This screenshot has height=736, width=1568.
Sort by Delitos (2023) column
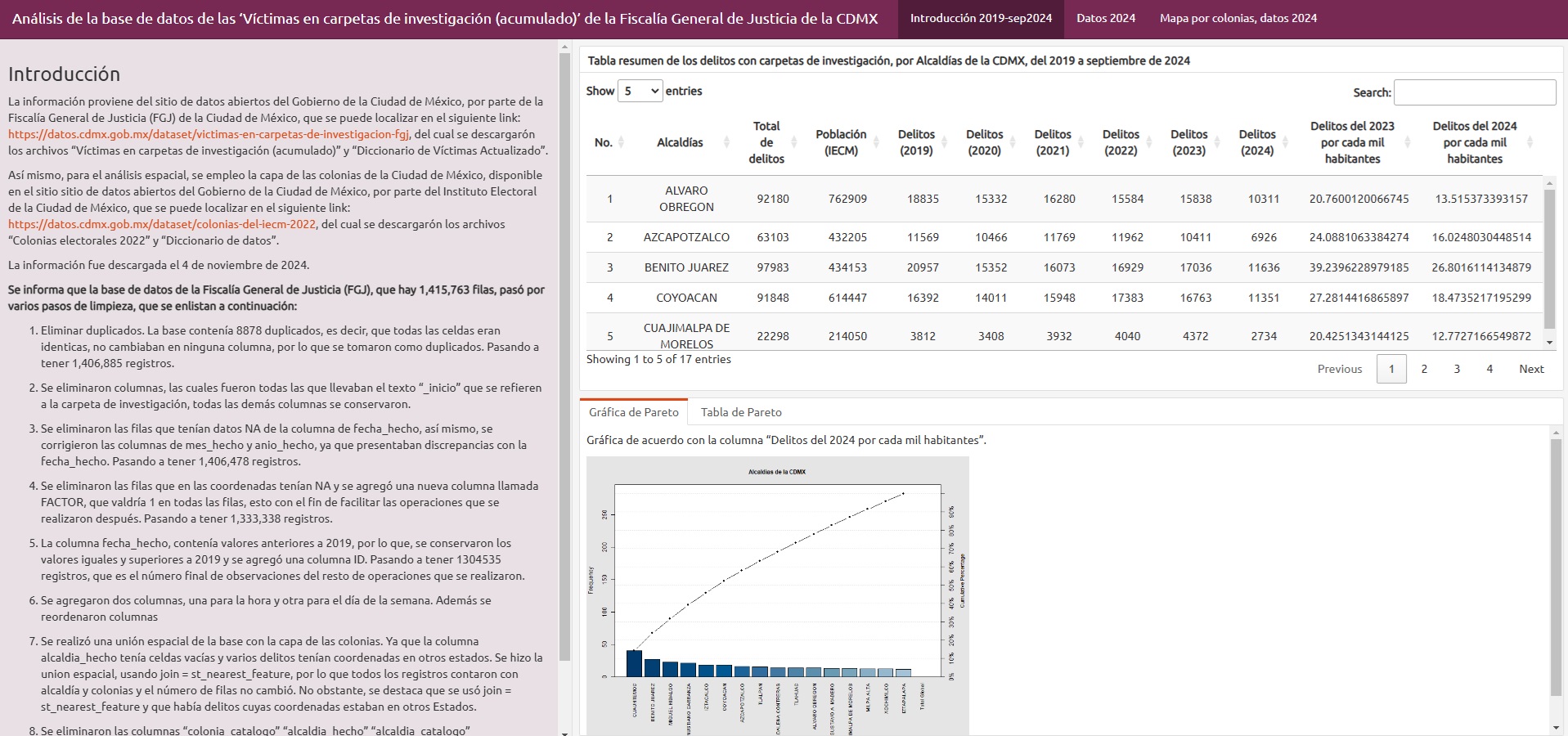point(1195,142)
